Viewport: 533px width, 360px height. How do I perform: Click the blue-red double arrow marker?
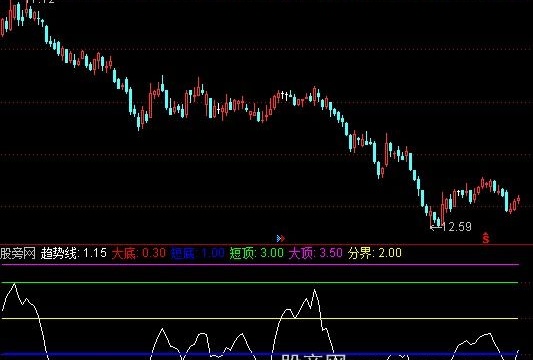coord(281,238)
